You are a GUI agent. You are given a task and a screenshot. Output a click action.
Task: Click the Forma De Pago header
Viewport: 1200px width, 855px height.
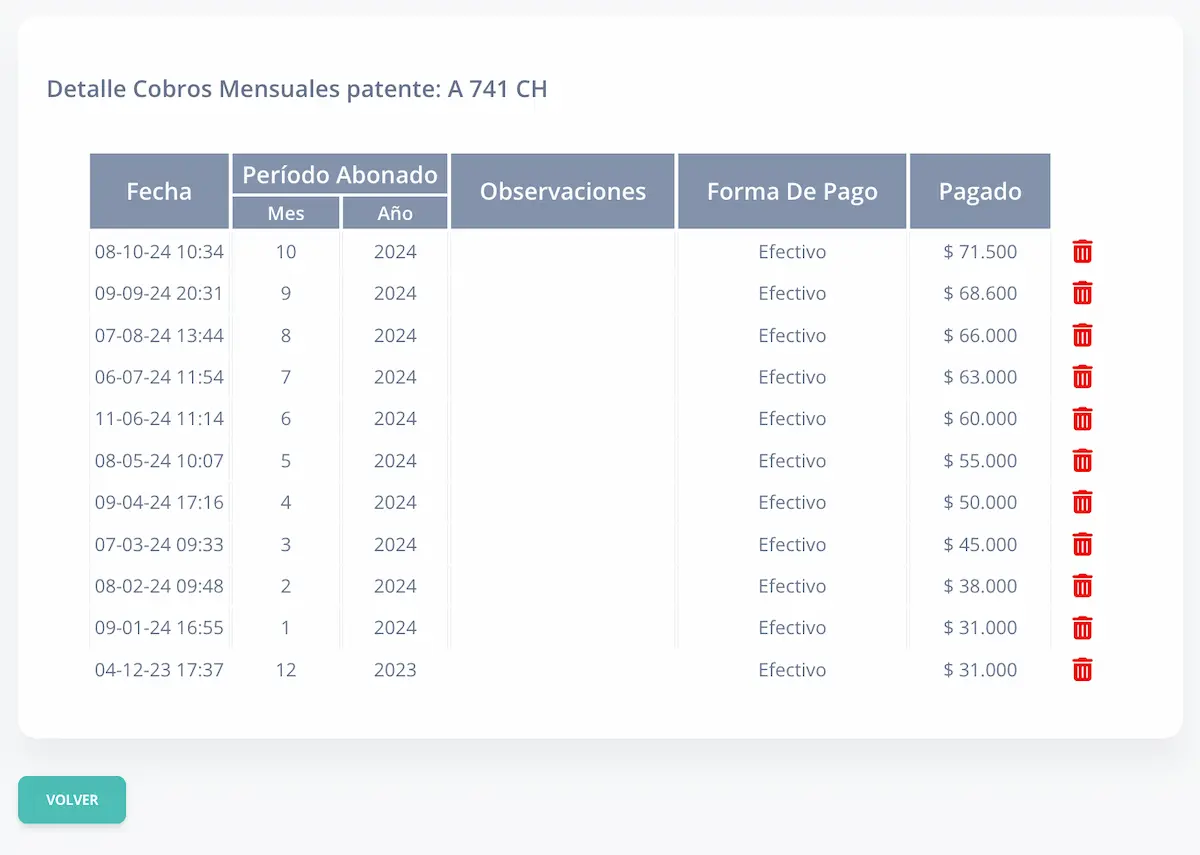[791, 190]
